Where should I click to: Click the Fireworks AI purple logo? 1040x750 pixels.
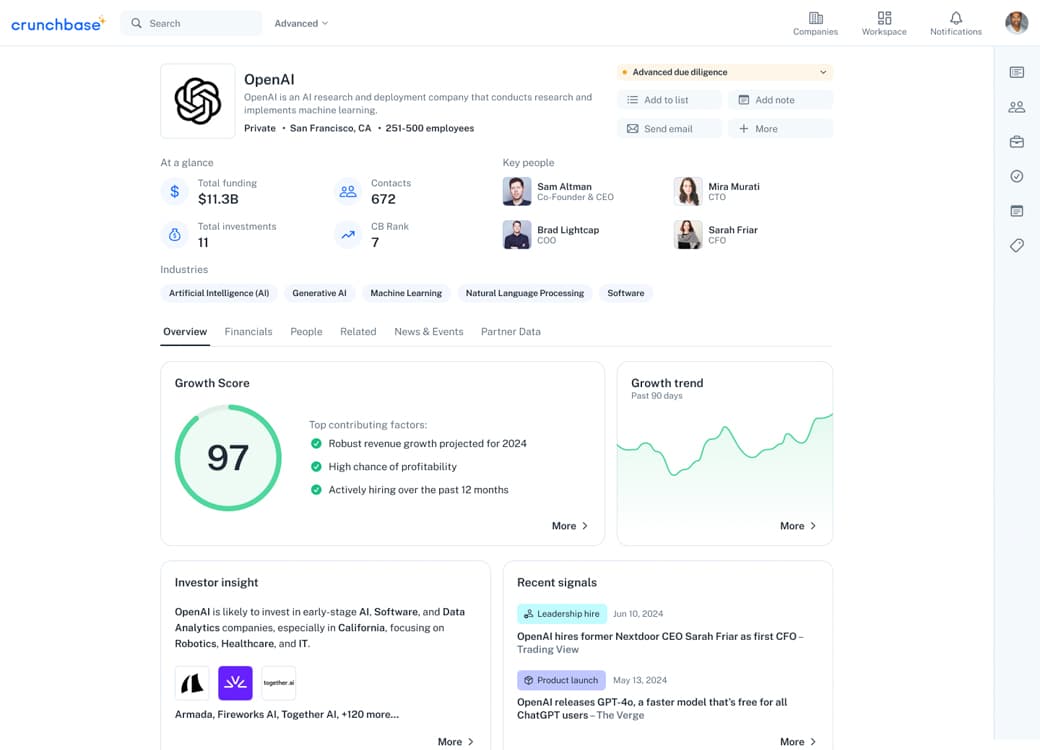click(x=236, y=683)
